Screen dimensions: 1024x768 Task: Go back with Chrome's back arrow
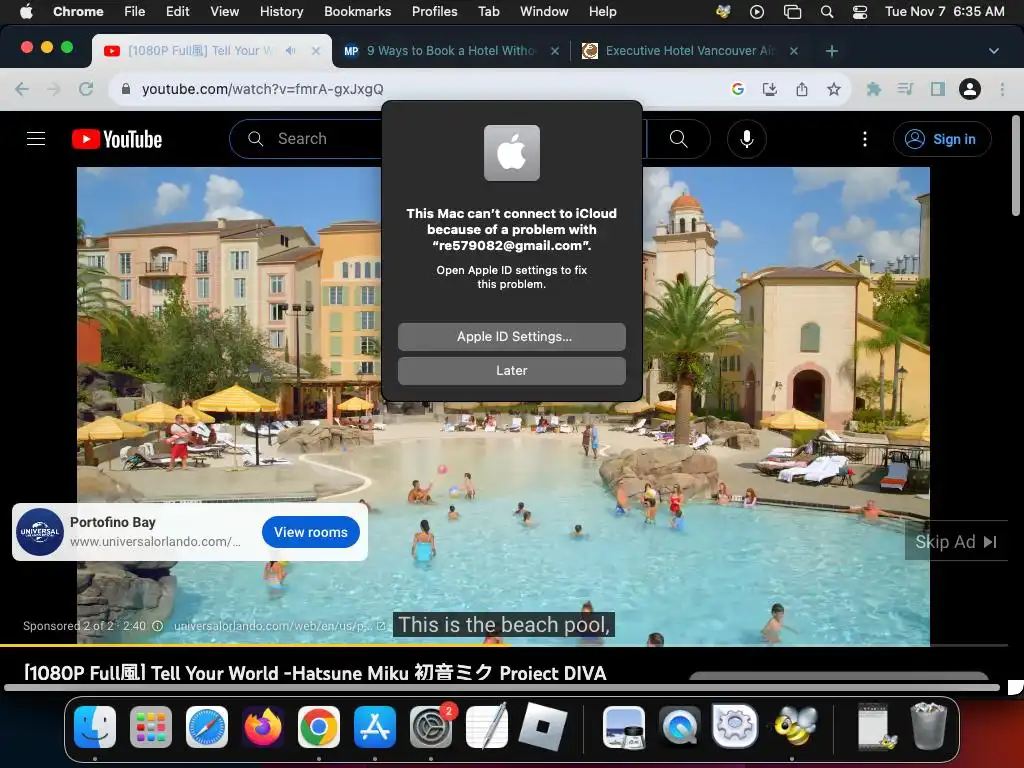point(22,89)
